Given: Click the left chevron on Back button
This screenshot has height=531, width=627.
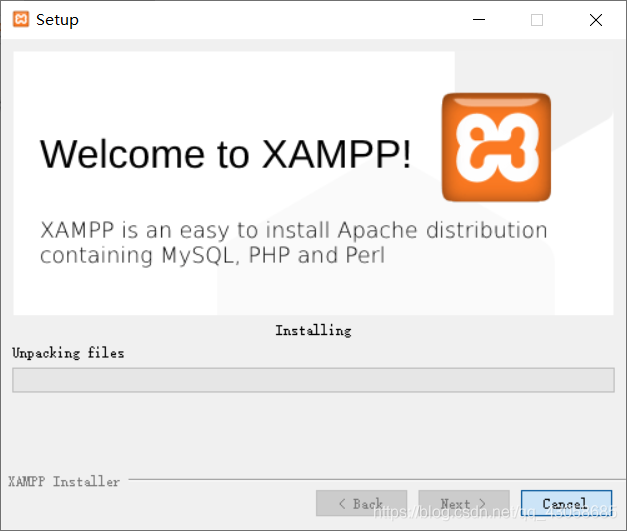Looking at the screenshot, I should 342,503.
